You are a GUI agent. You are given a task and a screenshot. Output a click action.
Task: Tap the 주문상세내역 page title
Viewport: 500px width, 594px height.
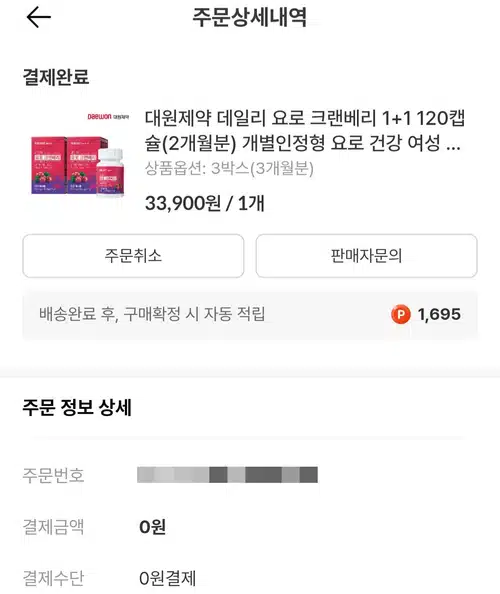coord(250,17)
